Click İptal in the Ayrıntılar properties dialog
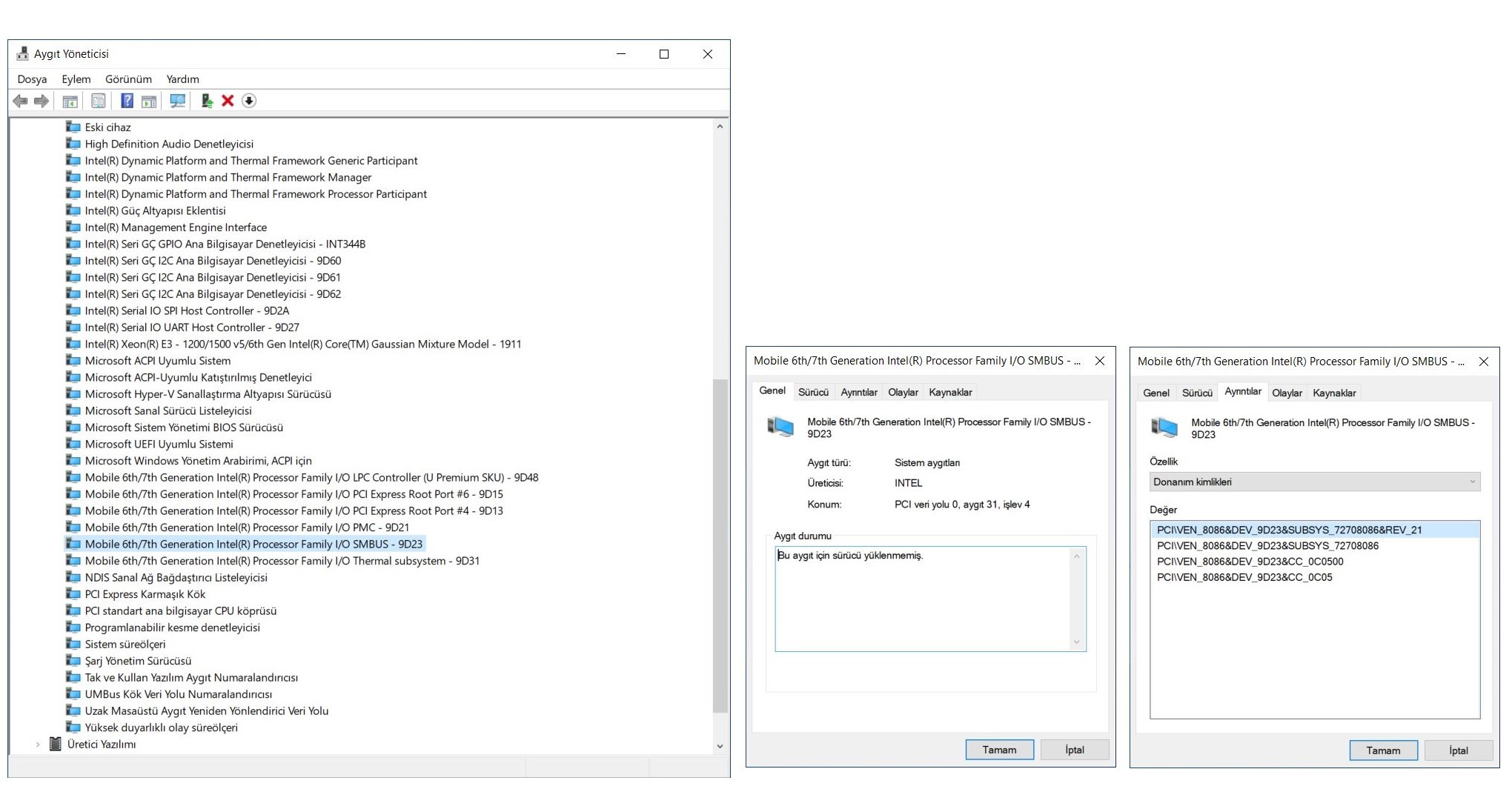Screen dimensions: 1512x809 pyautogui.click(x=1458, y=750)
